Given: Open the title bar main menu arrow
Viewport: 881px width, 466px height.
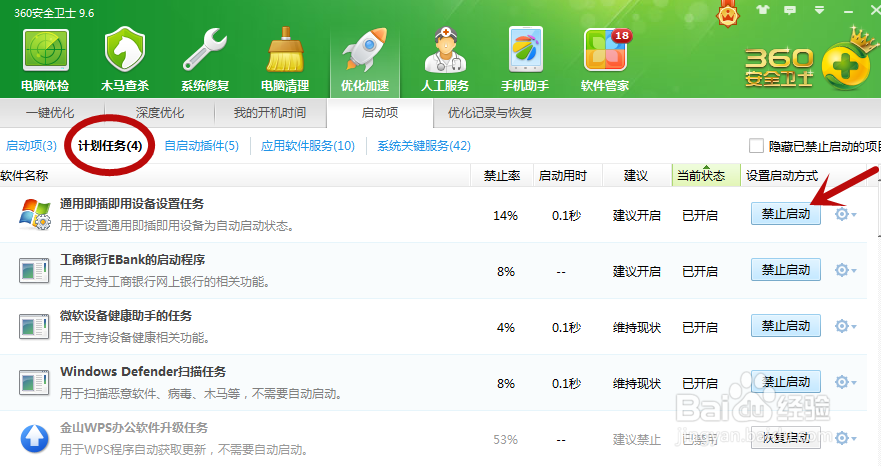Looking at the screenshot, I should pos(819,10).
